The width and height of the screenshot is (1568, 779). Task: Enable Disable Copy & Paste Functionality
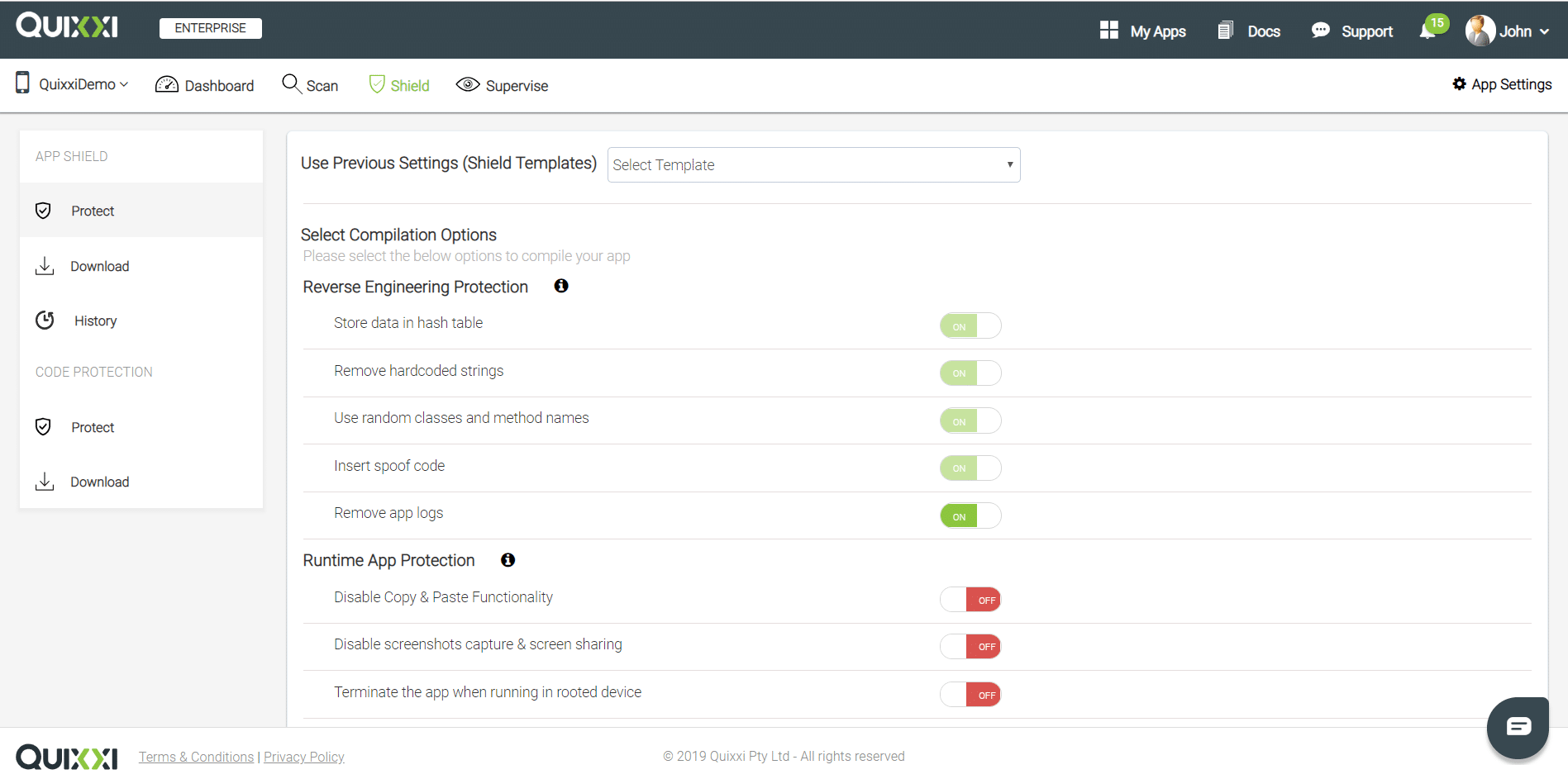pos(970,599)
